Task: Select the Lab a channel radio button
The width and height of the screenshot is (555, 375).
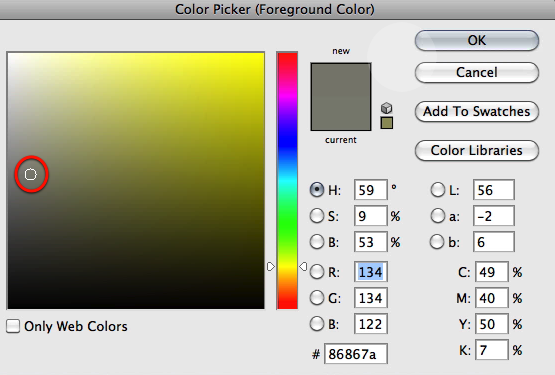Action: click(437, 216)
